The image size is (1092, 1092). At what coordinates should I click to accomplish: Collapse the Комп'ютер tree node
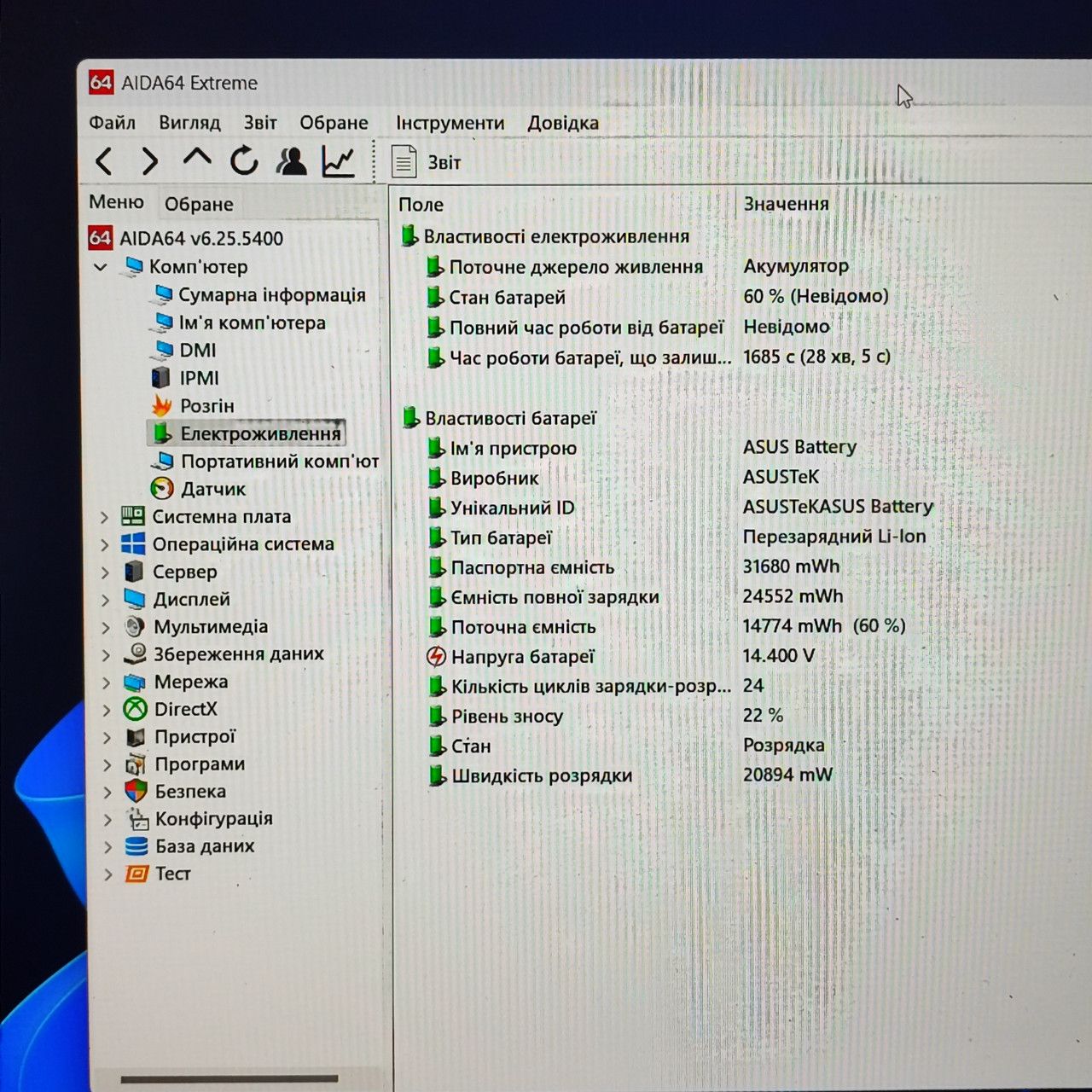pos(101,267)
